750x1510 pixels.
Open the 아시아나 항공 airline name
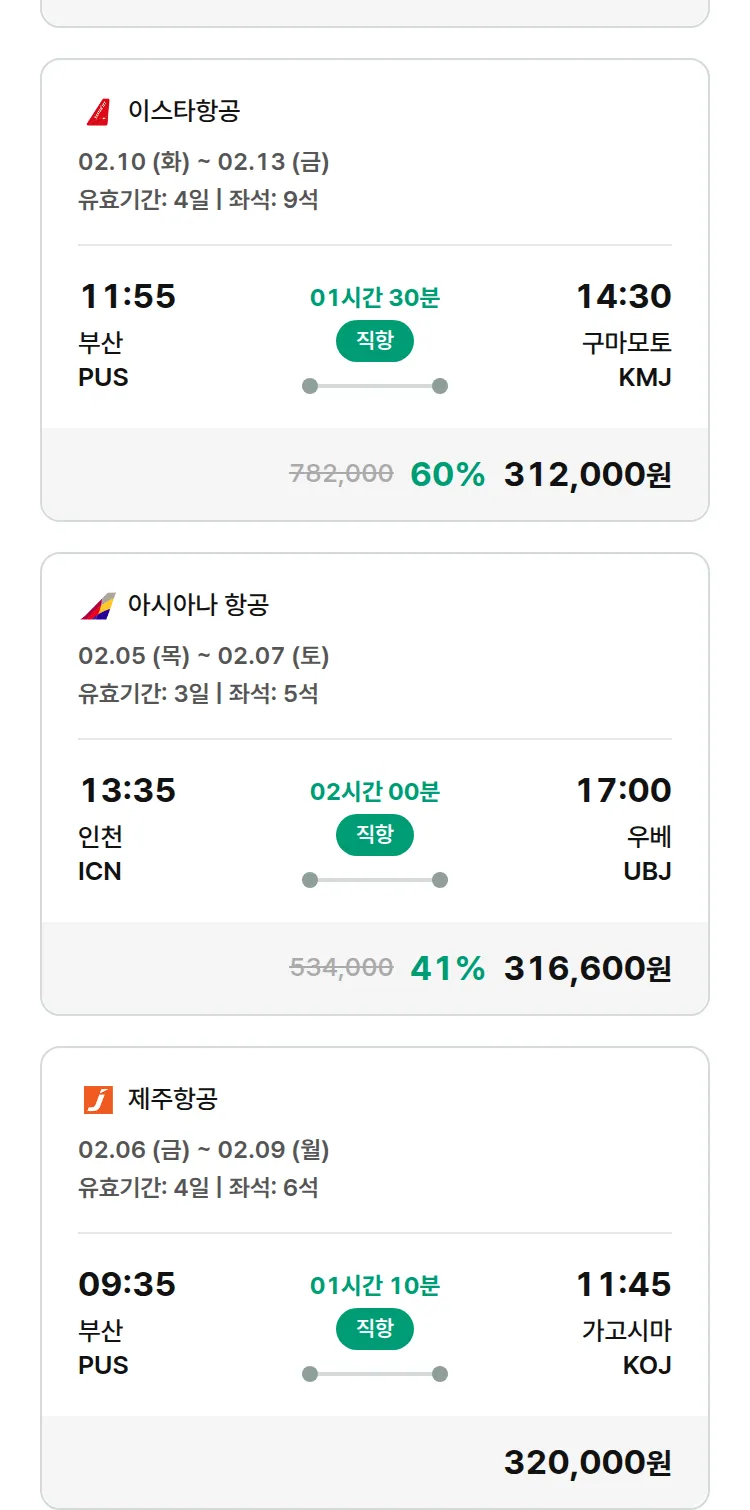[198, 605]
